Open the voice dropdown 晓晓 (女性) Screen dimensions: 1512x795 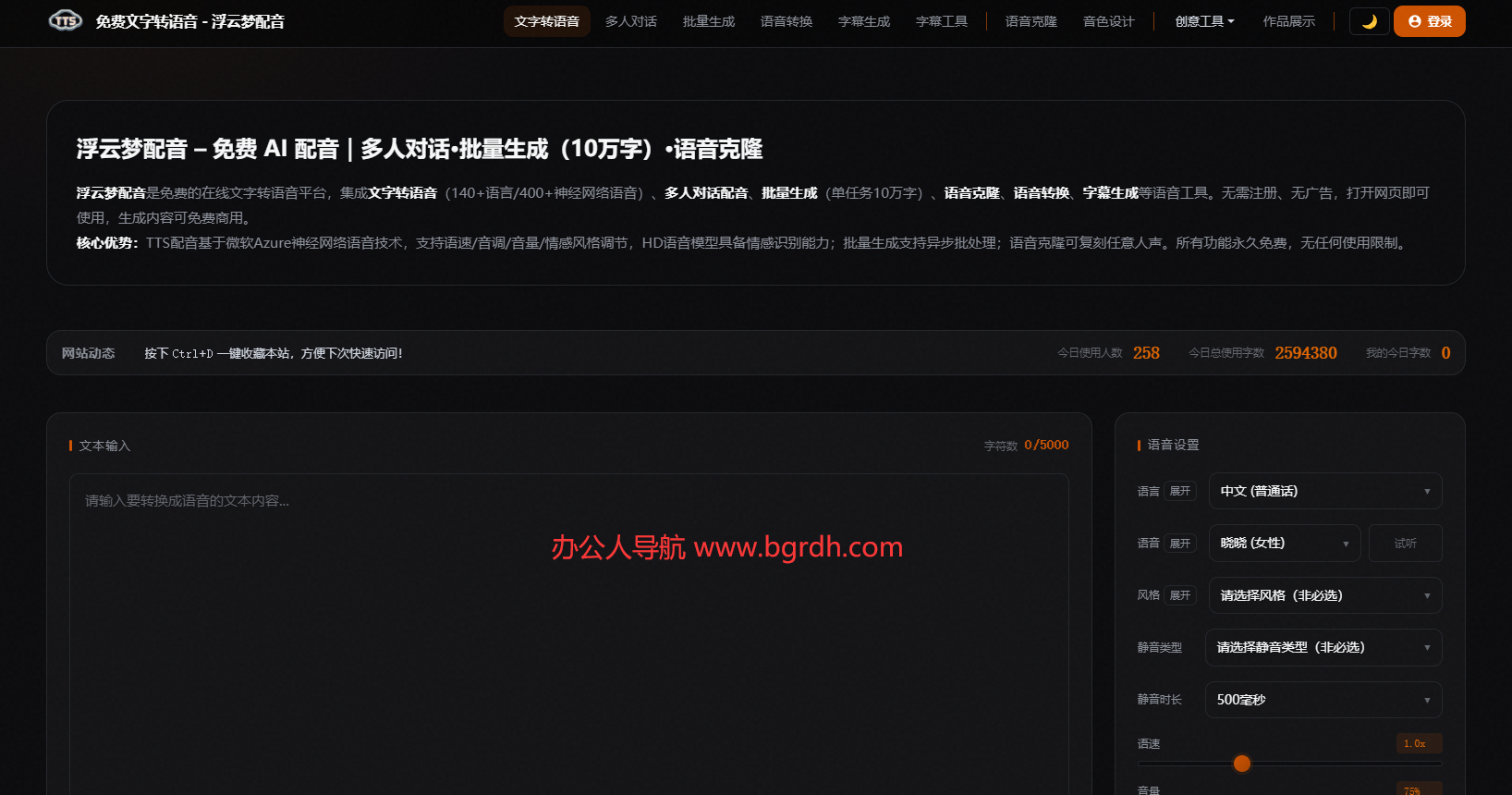[1285, 543]
